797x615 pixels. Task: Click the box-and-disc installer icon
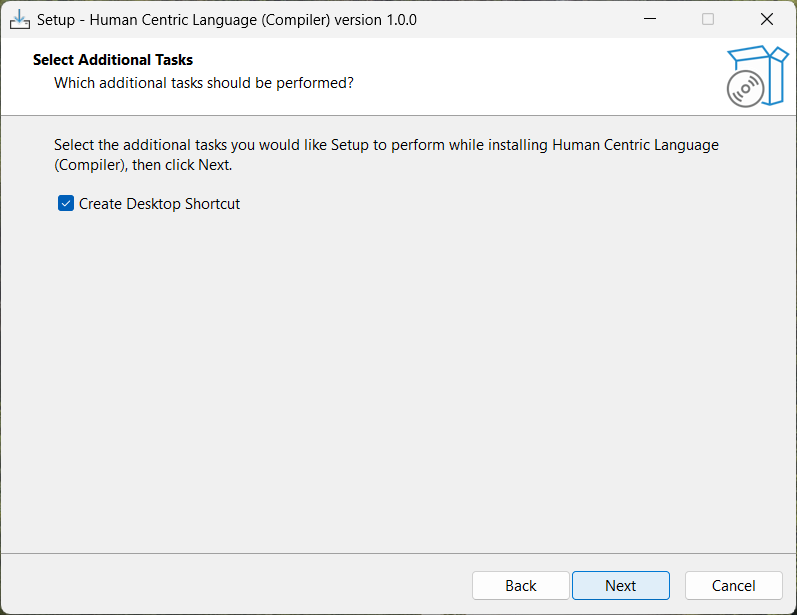coord(756,76)
